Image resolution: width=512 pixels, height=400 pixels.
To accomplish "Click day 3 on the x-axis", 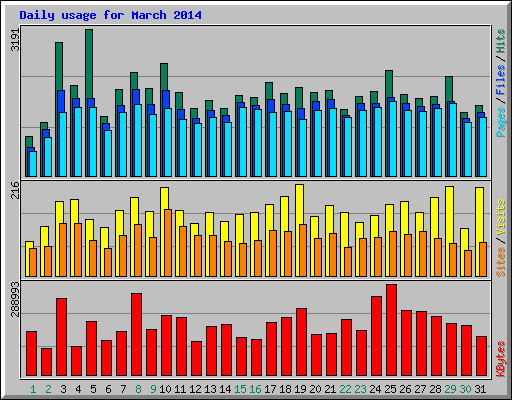I will (x=63, y=389).
